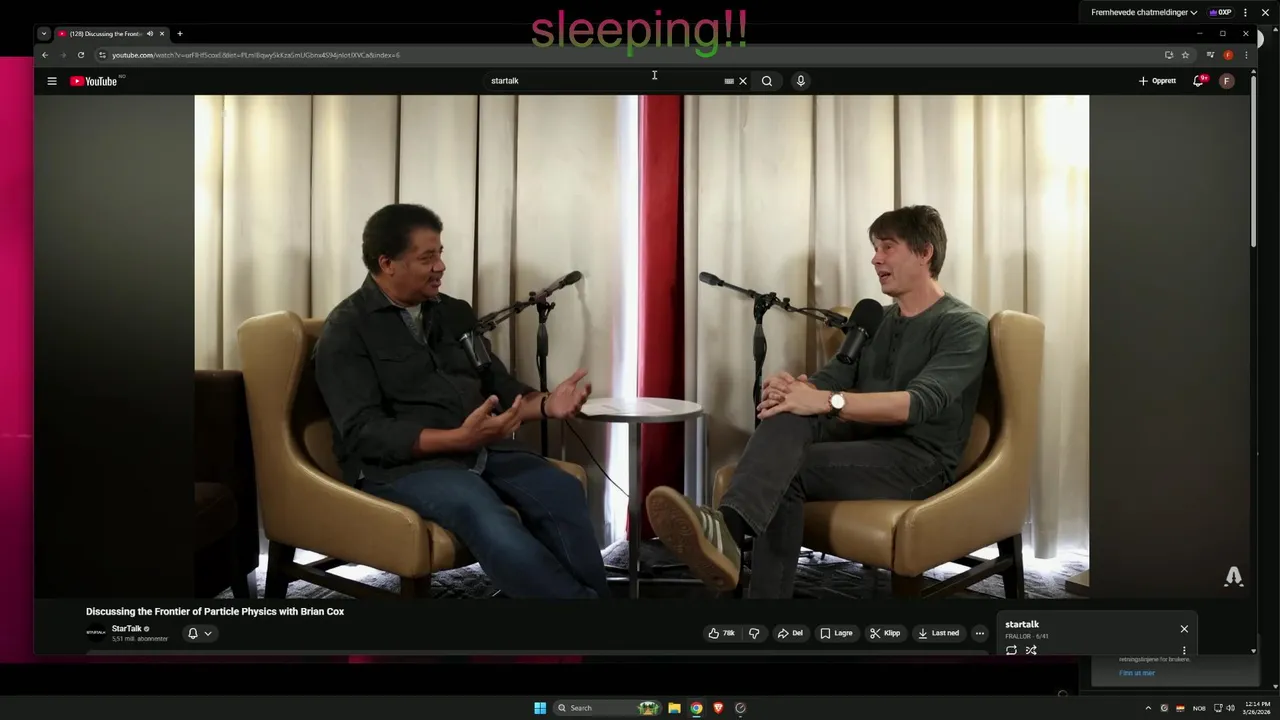Open the StarTalk channel avatar
This screenshot has width=1280, height=720.
(x=96, y=632)
